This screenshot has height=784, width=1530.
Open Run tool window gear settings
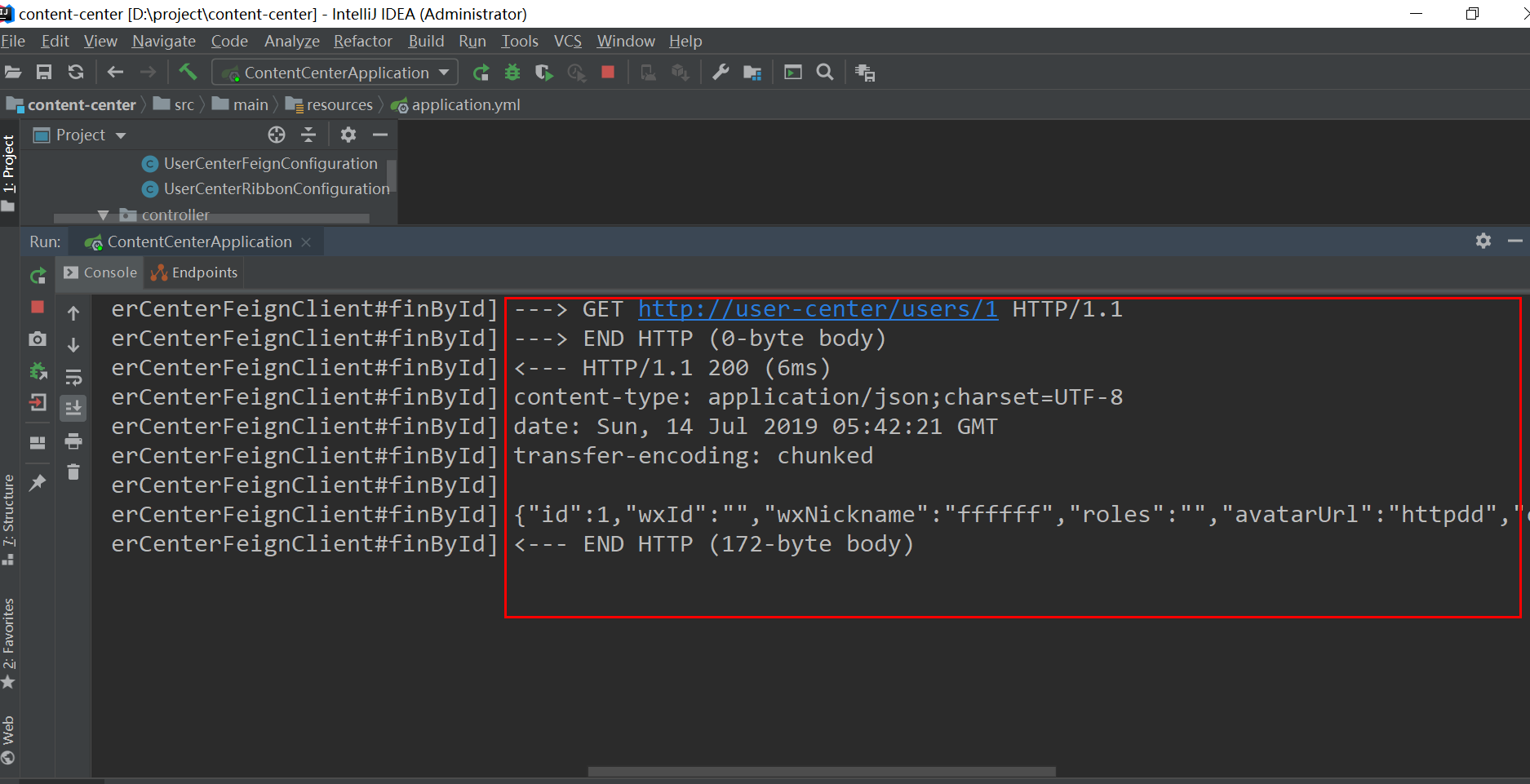(x=1483, y=241)
